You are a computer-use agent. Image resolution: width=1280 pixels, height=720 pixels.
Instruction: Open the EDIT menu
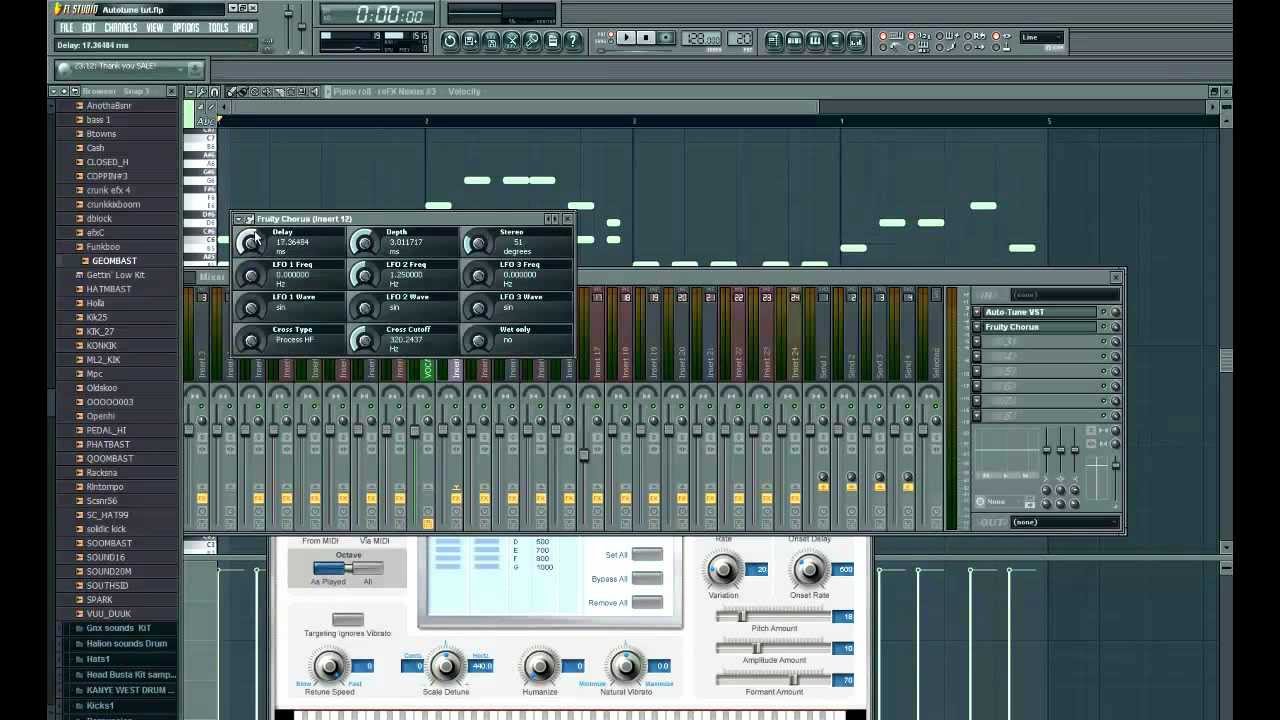click(x=89, y=28)
